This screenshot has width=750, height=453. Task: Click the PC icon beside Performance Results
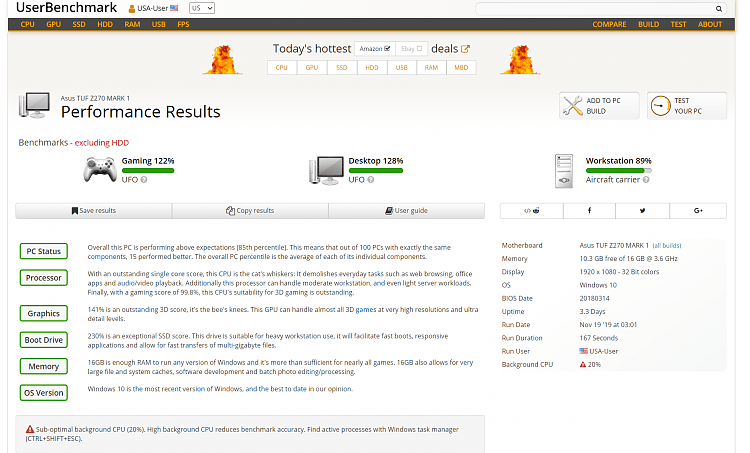click(x=34, y=106)
